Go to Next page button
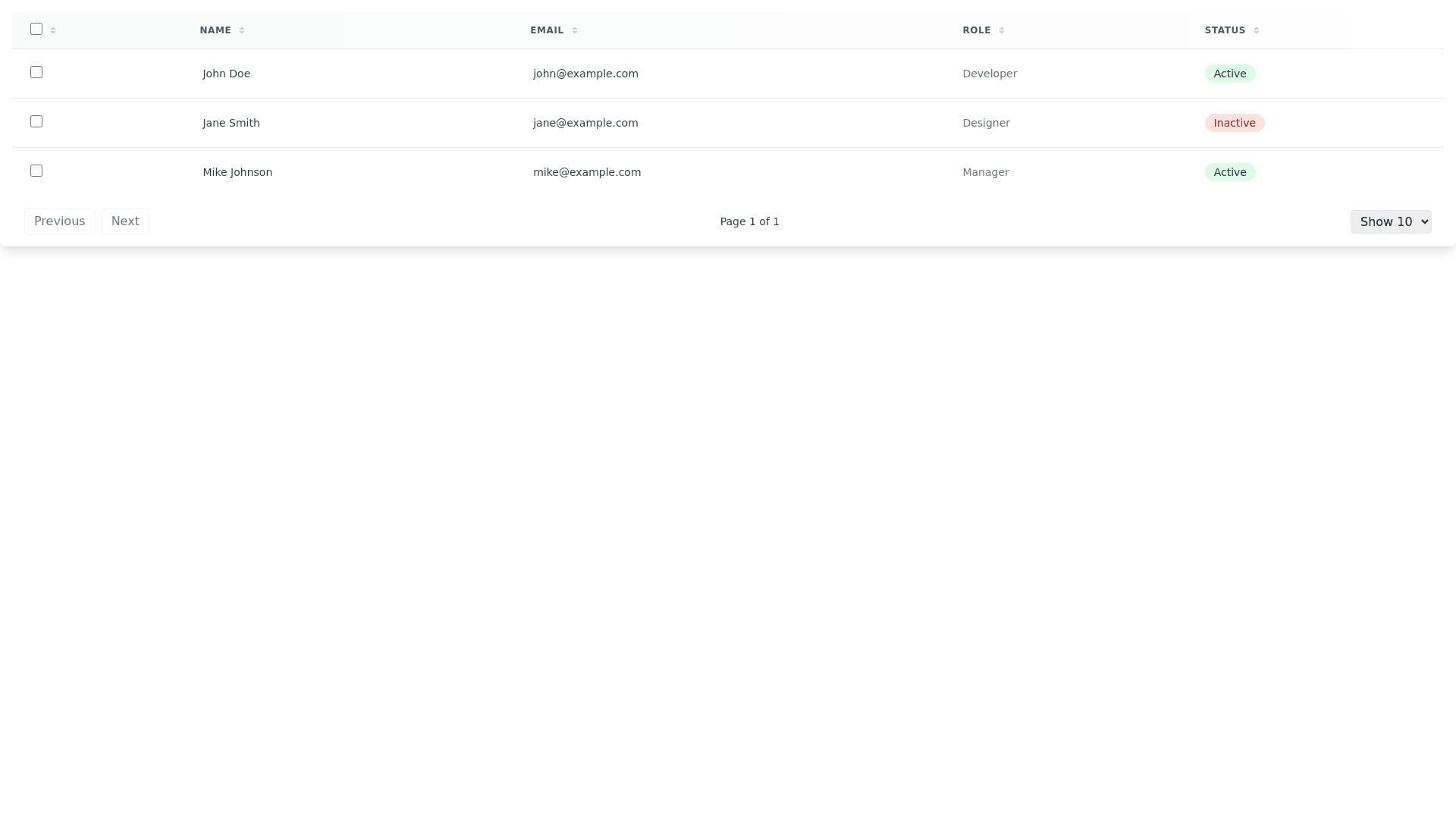This screenshot has width=1456, height=819. click(x=125, y=221)
